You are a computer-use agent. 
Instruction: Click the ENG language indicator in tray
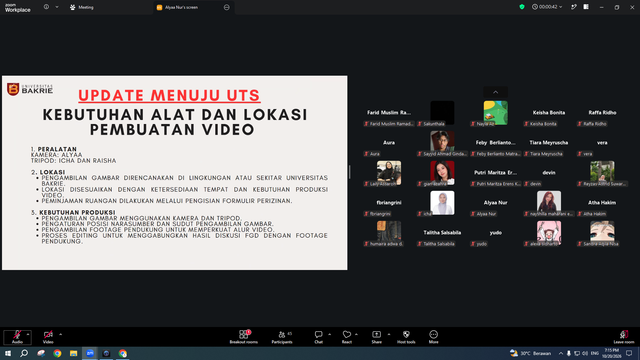click(x=595, y=353)
